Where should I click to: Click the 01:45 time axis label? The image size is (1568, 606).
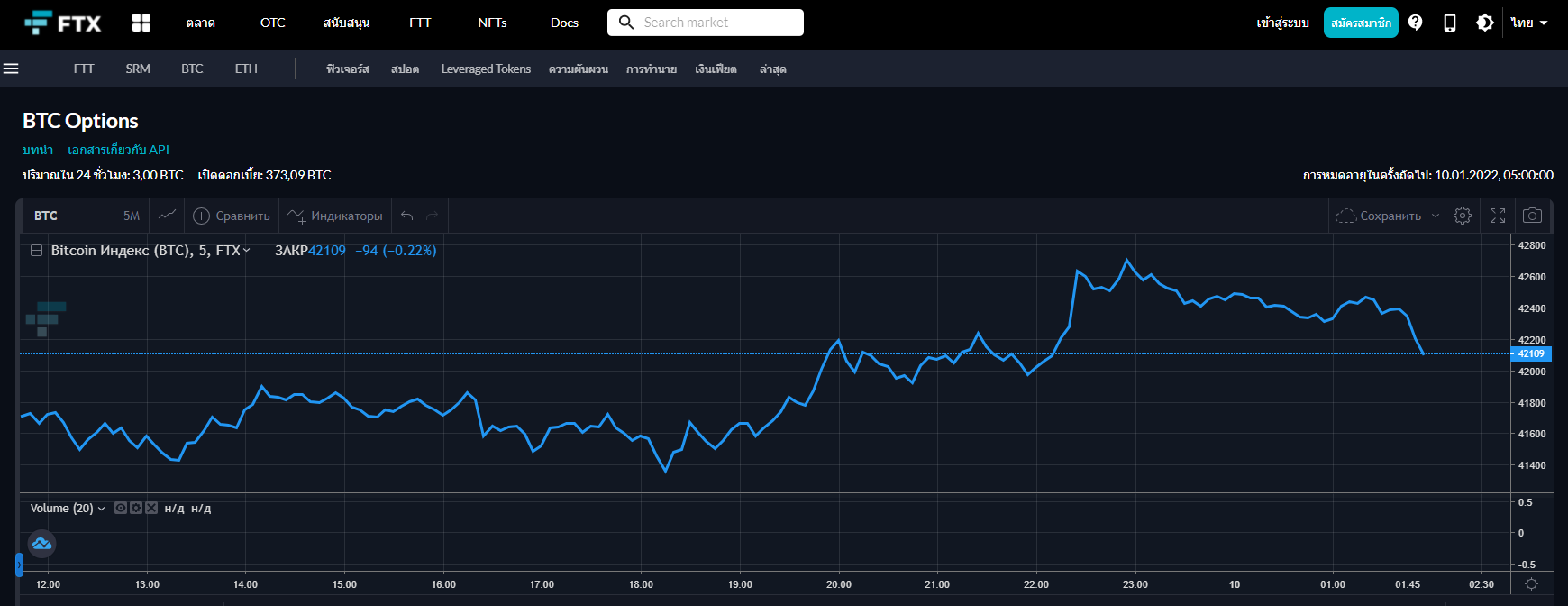click(x=1408, y=584)
